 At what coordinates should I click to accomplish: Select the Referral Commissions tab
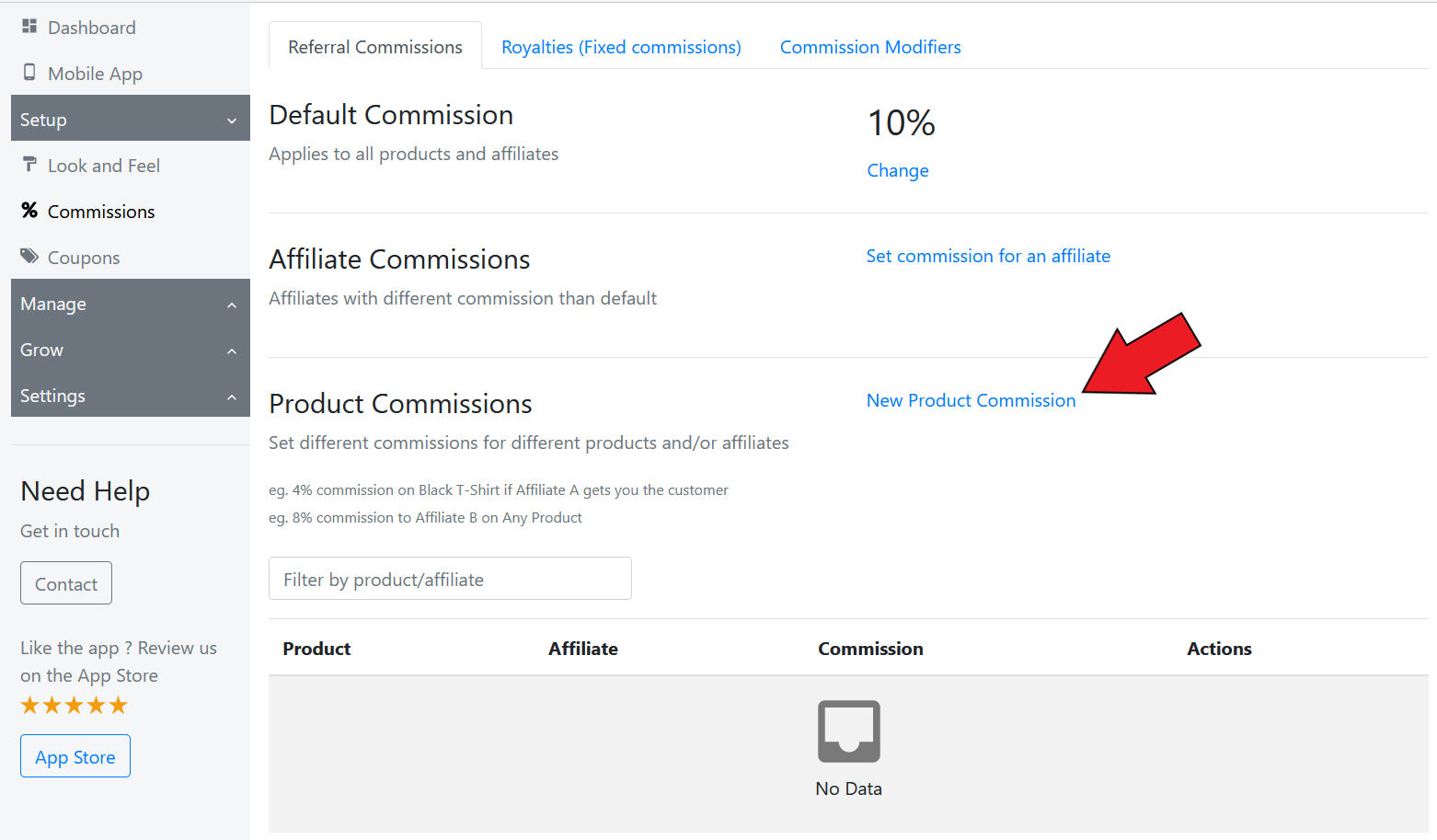(375, 47)
